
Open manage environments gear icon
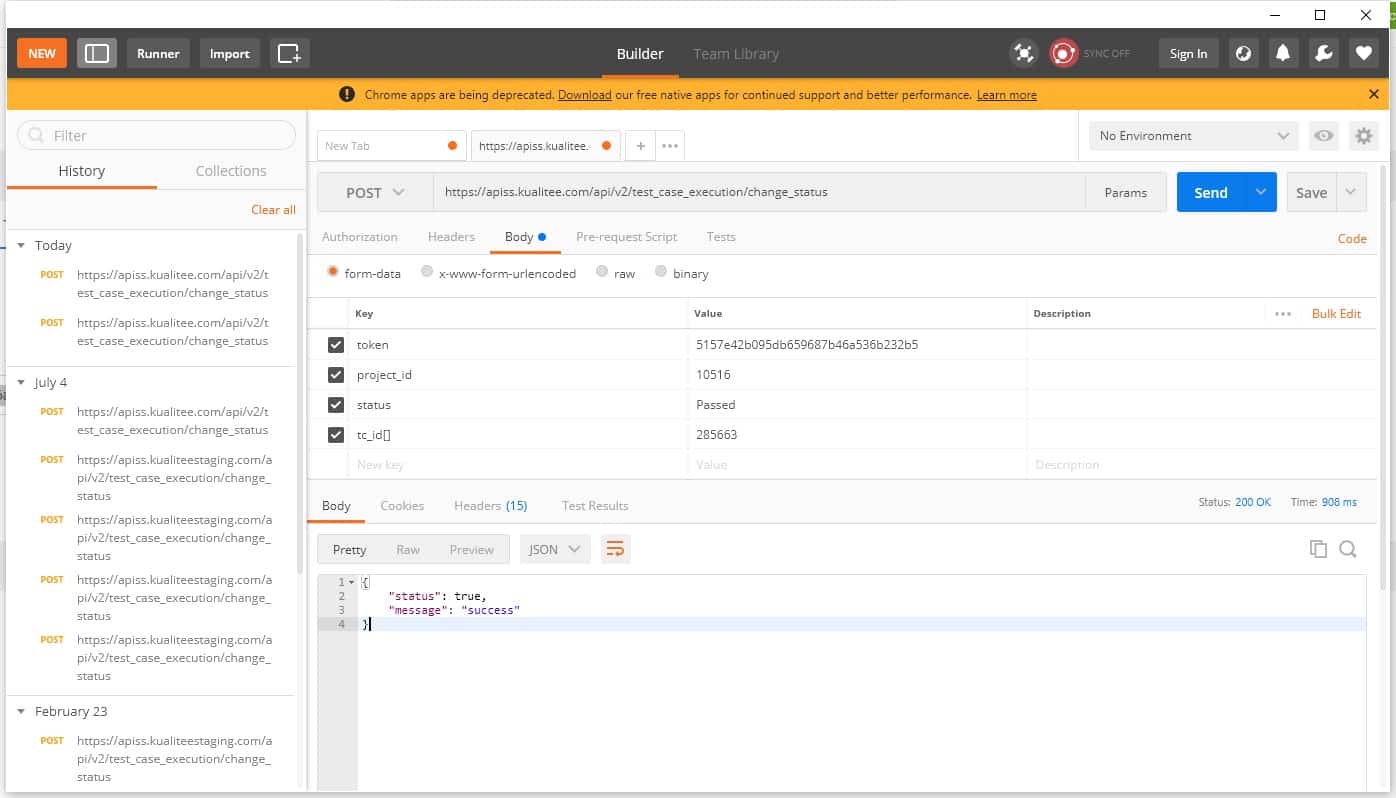point(1364,136)
